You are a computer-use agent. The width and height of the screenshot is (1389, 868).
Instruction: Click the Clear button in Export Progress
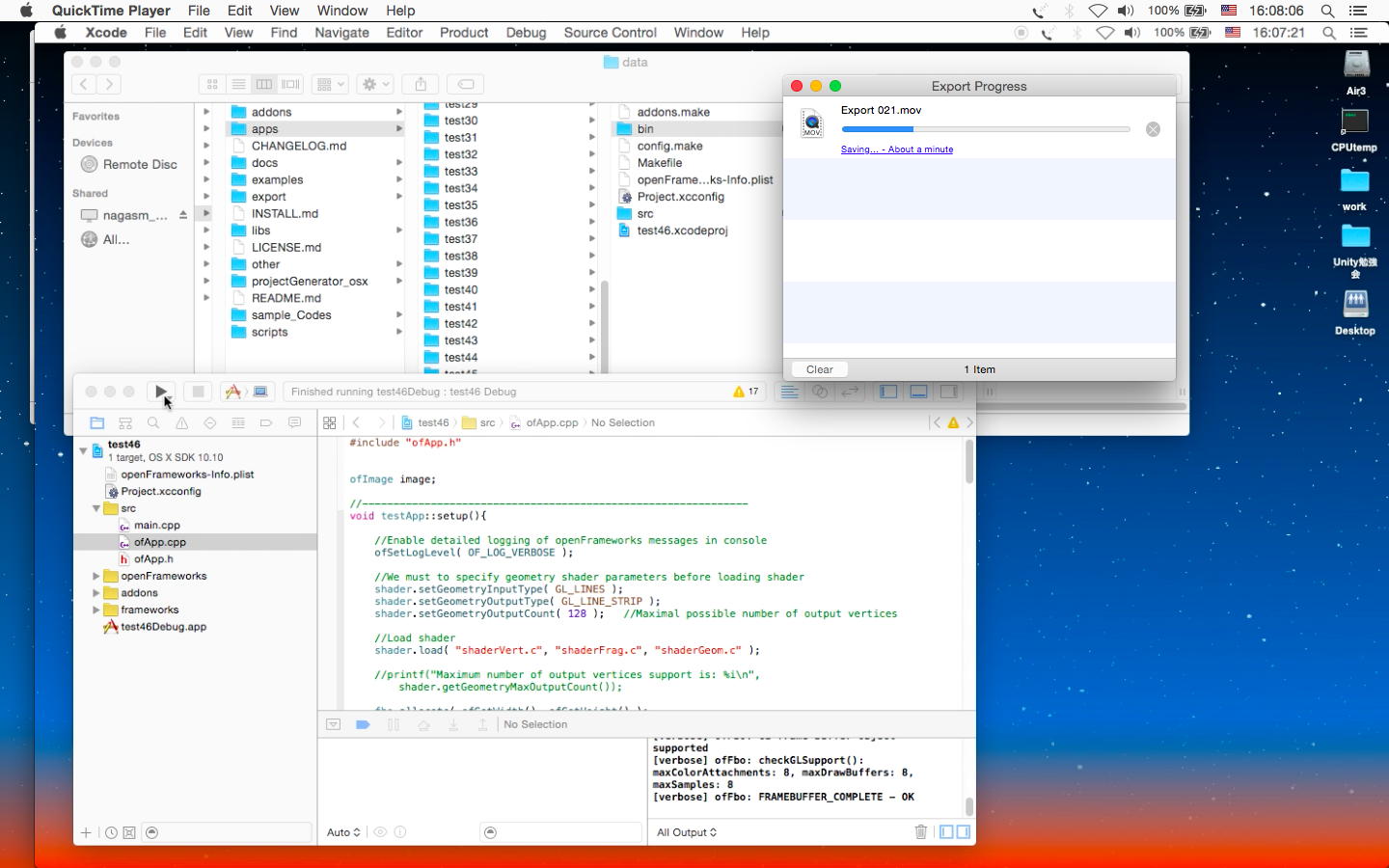[819, 369]
